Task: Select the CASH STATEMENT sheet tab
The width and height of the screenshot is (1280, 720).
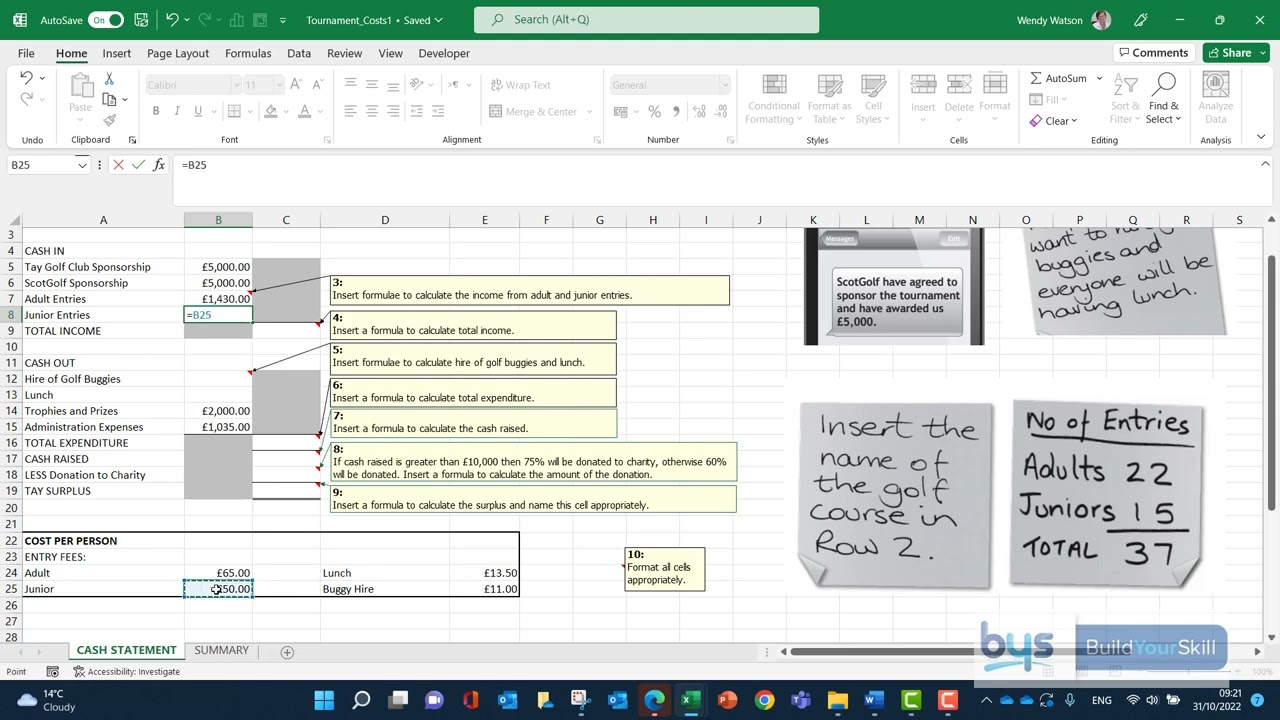Action: pos(126,650)
